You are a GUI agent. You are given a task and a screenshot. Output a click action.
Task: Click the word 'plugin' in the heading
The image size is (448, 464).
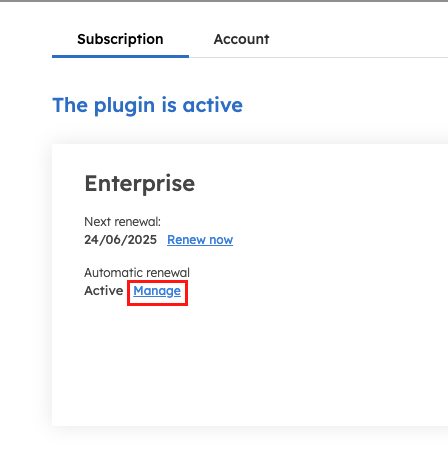click(x=124, y=106)
